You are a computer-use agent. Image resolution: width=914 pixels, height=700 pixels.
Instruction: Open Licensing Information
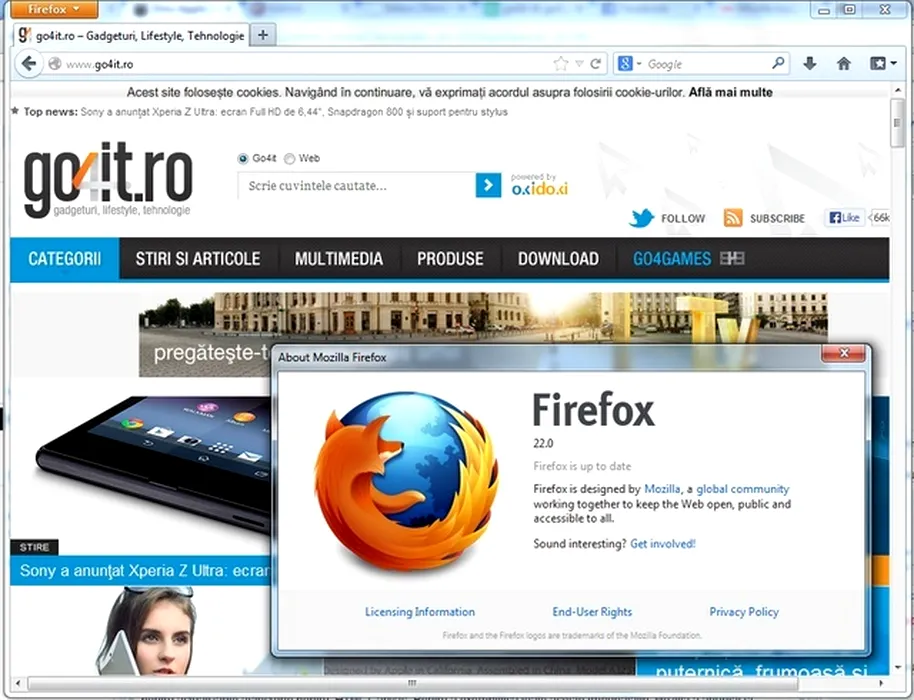(420, 612)
